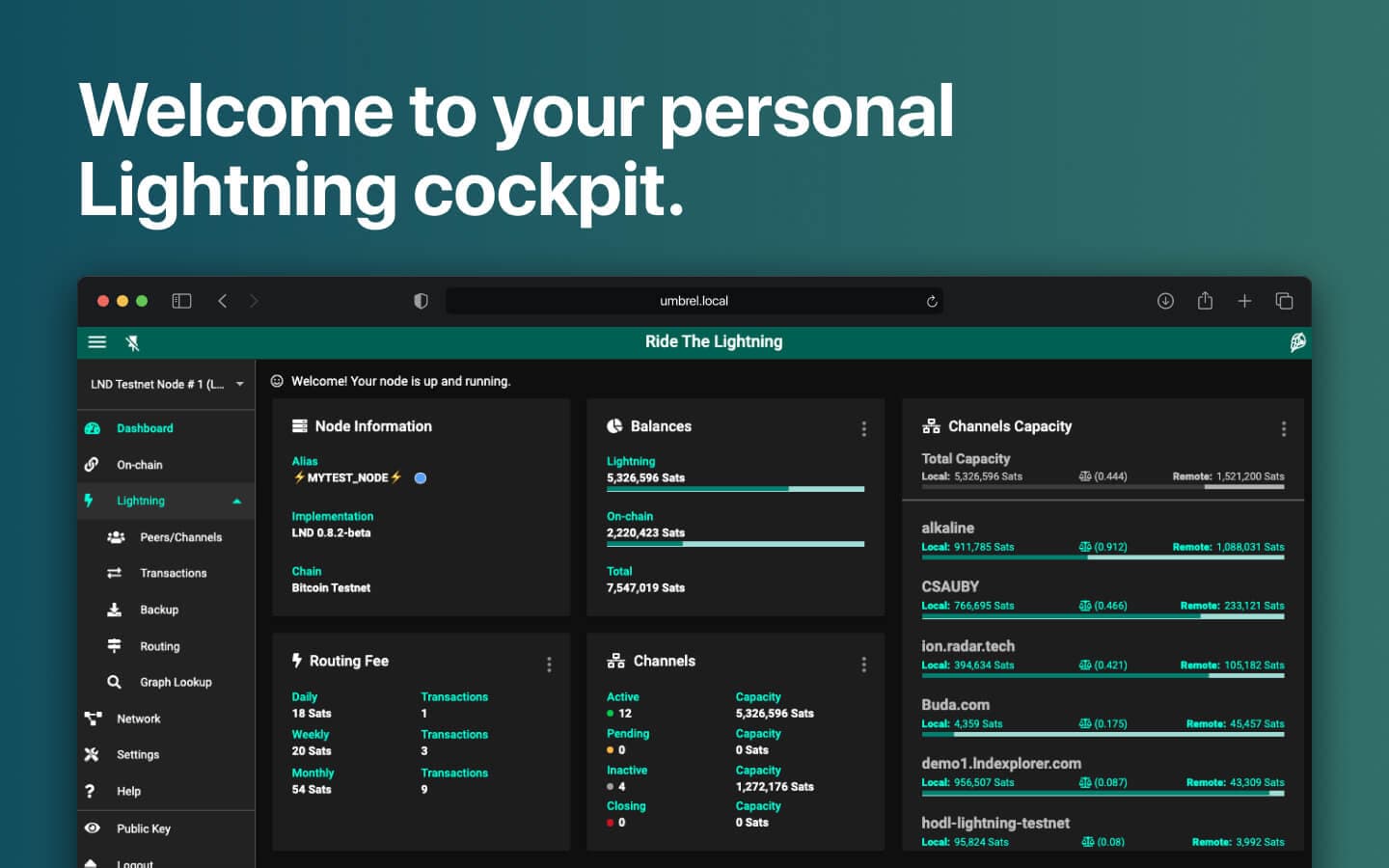
Task: Click the alkaline channel capacity bar
Action: pos(1103,557)
